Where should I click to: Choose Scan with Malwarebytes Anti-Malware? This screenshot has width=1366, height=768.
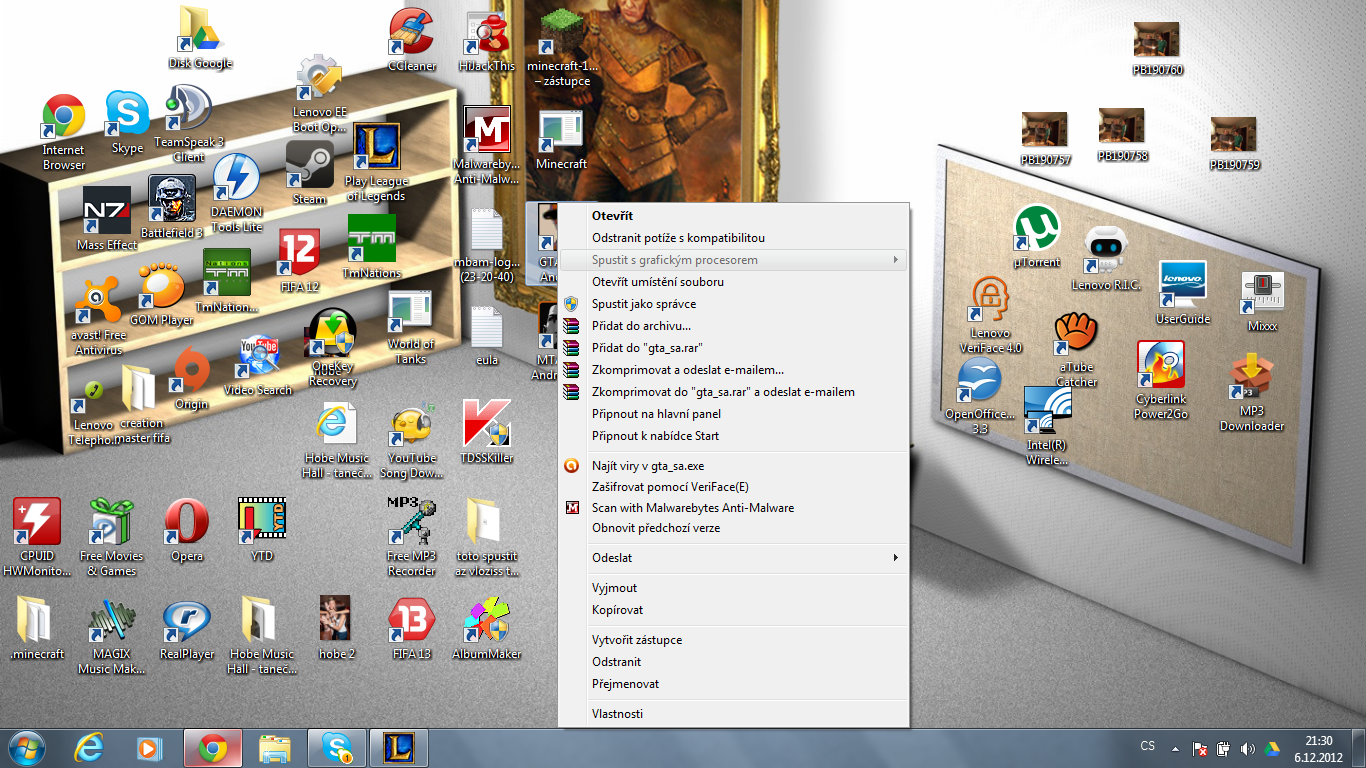click(x=734, y=508)
